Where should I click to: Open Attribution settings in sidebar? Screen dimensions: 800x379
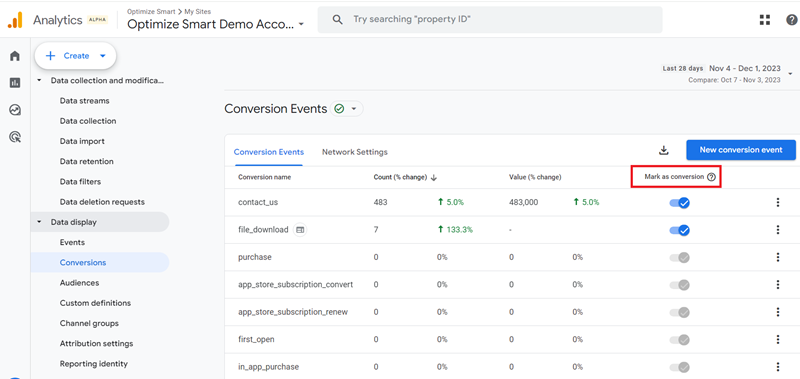pyautogui.click(x=96, y=343)
